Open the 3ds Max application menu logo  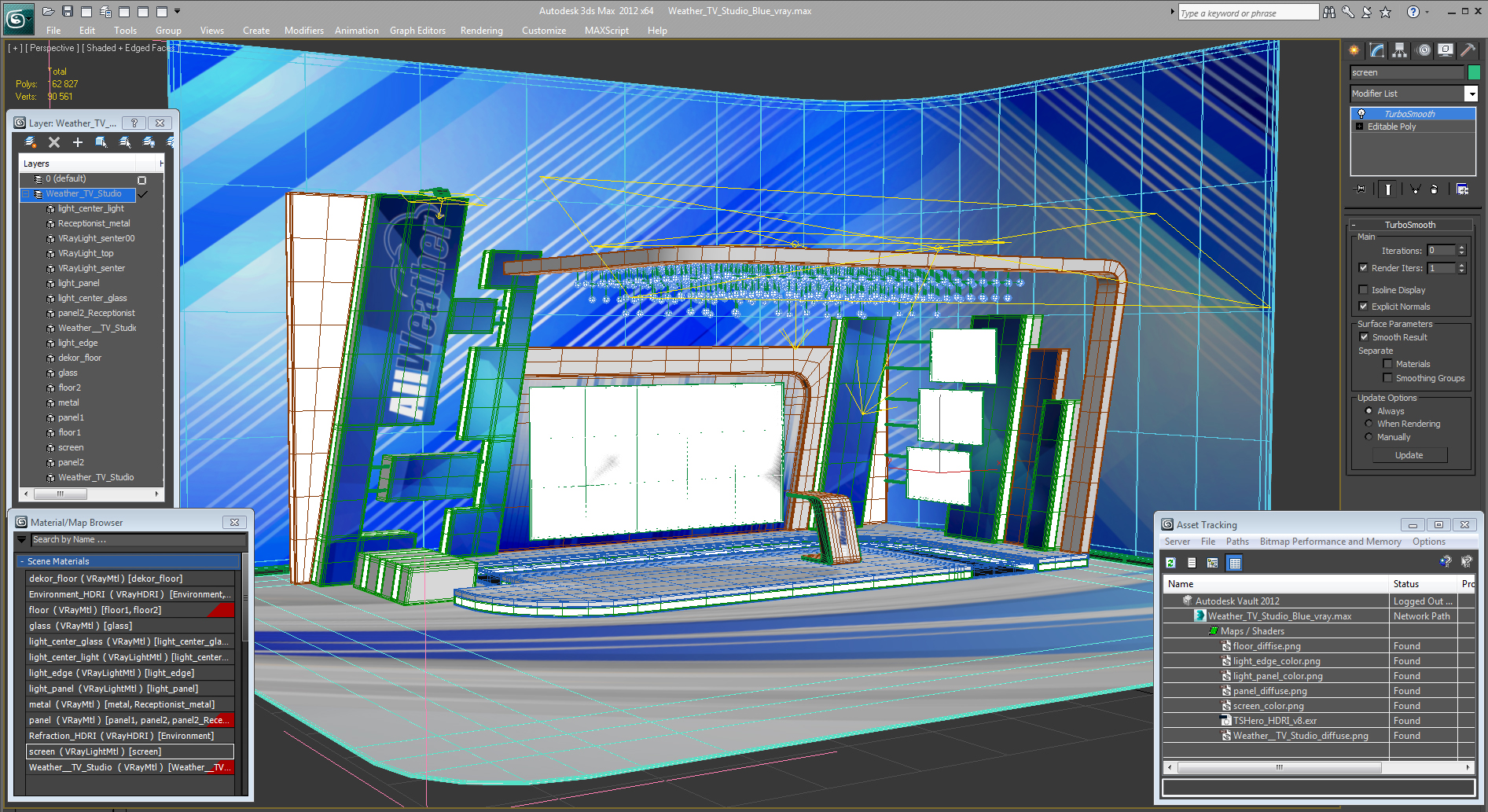pos(18,18)
